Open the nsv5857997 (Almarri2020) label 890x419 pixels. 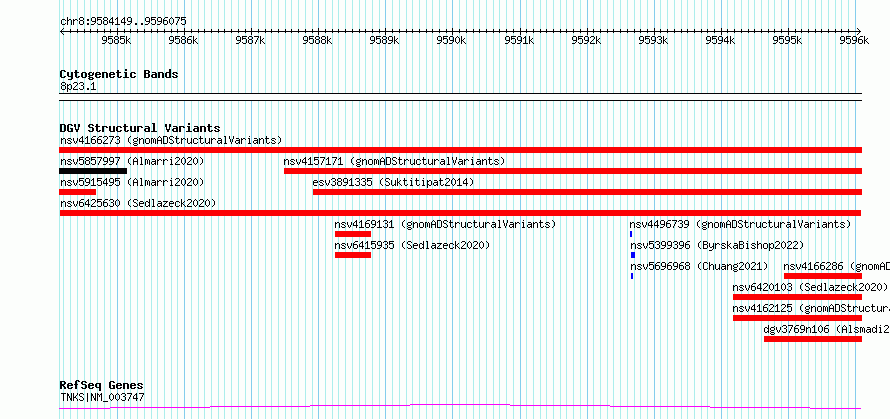(x=132, y=161)
